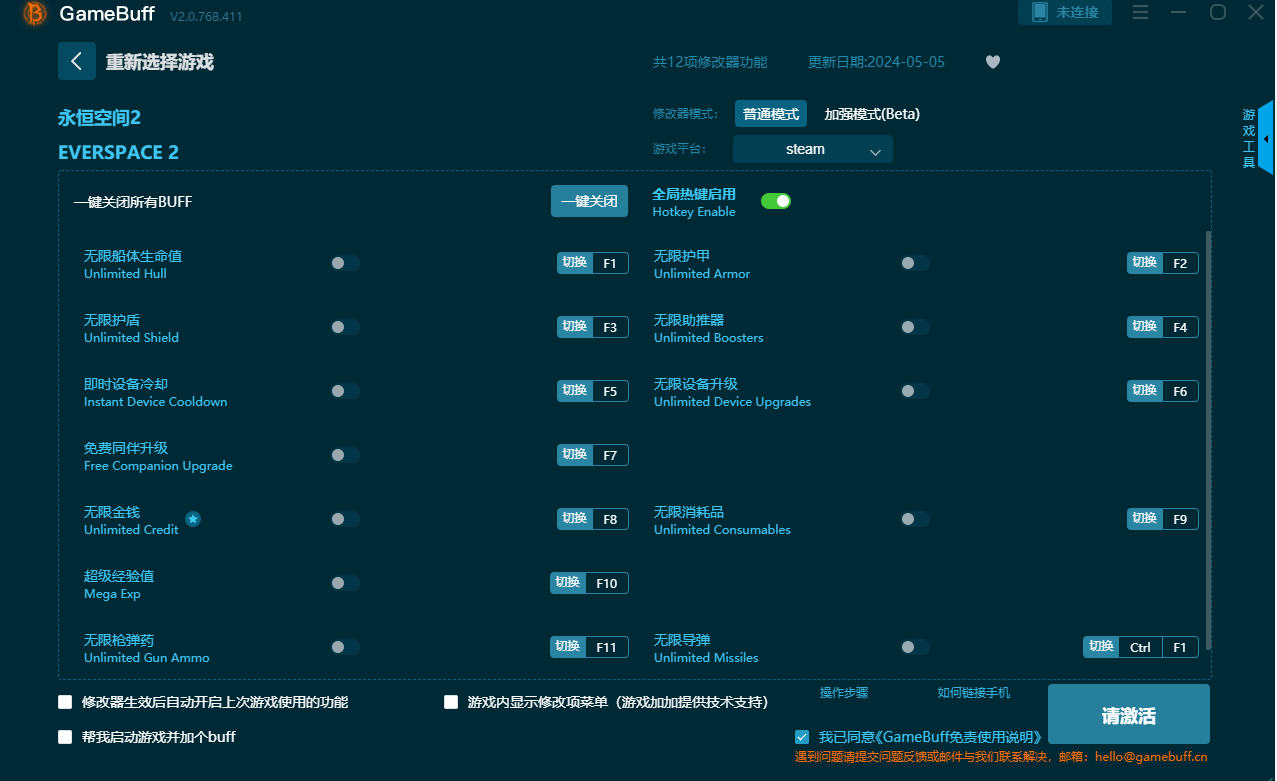This screenshot has height=781, width=1277.
Task: Select the 普通模式 mode tab
Action: coord(771,114)
